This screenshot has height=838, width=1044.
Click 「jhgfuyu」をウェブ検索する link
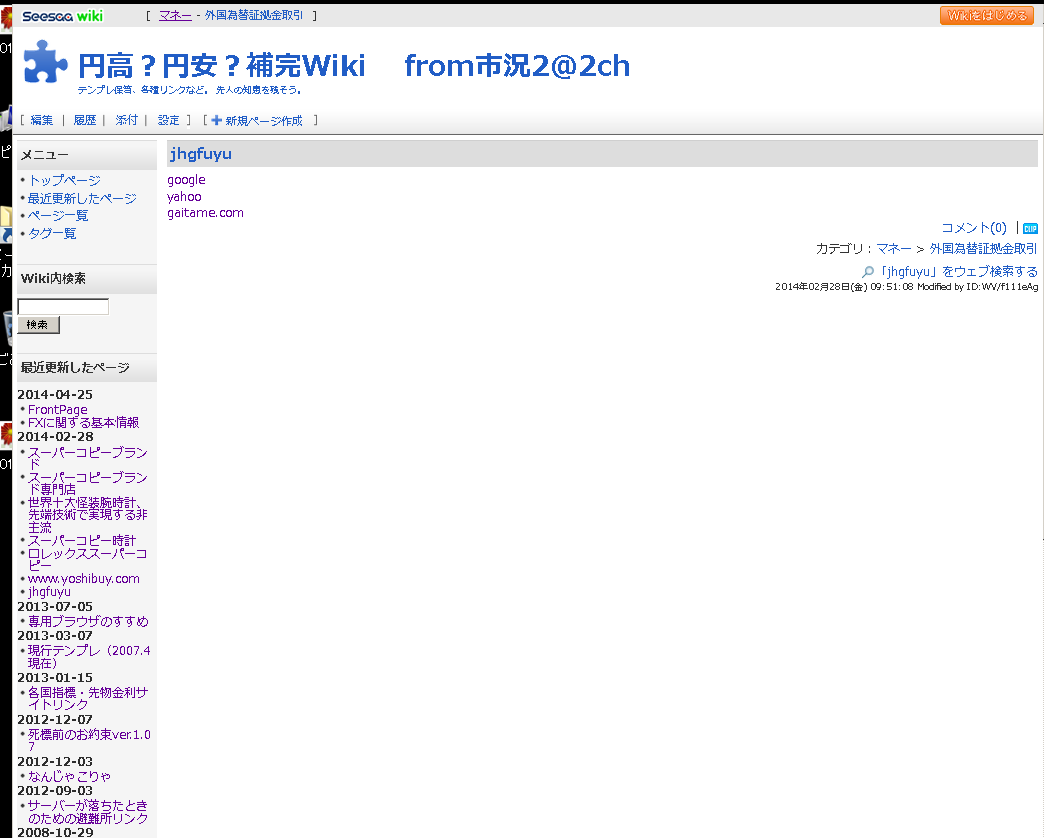tap(958, 272)
